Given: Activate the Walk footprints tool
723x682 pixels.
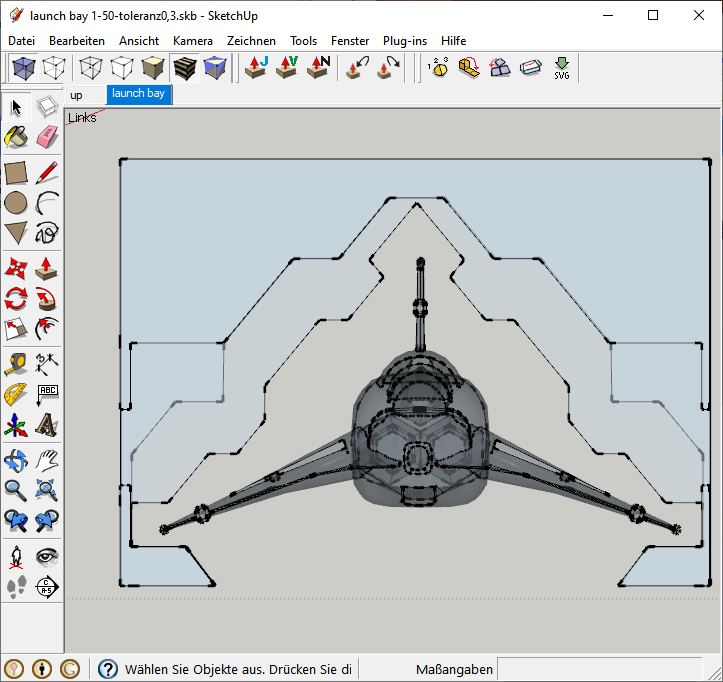Looking at the screenshot, I should (x=16, y=587).
